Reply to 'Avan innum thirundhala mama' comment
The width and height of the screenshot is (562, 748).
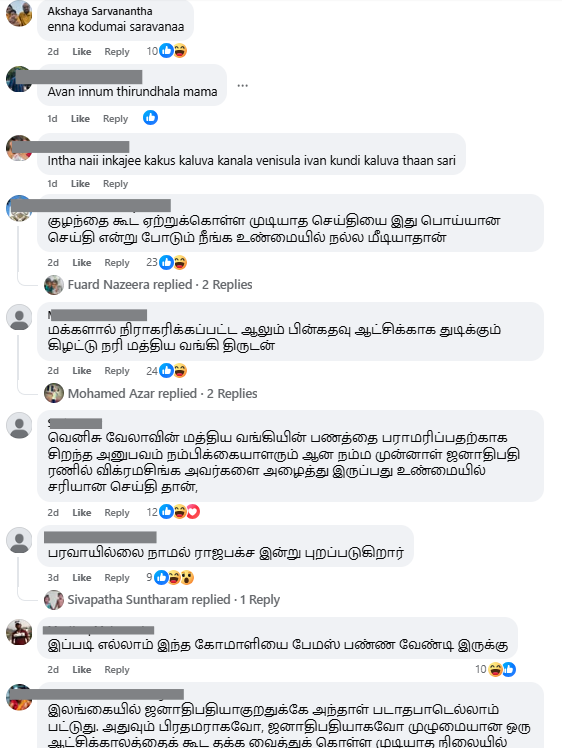tap(115, 118)
